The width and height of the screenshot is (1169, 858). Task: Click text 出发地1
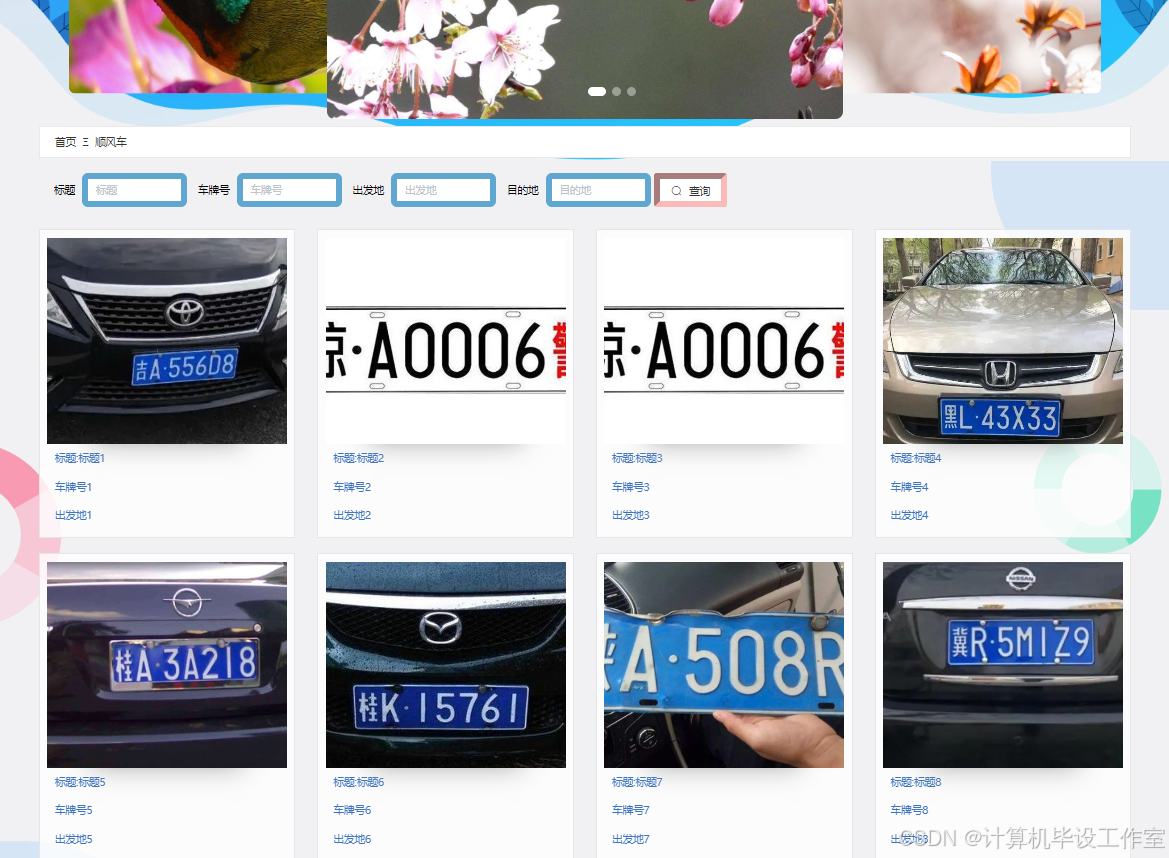tap(73, 515)
